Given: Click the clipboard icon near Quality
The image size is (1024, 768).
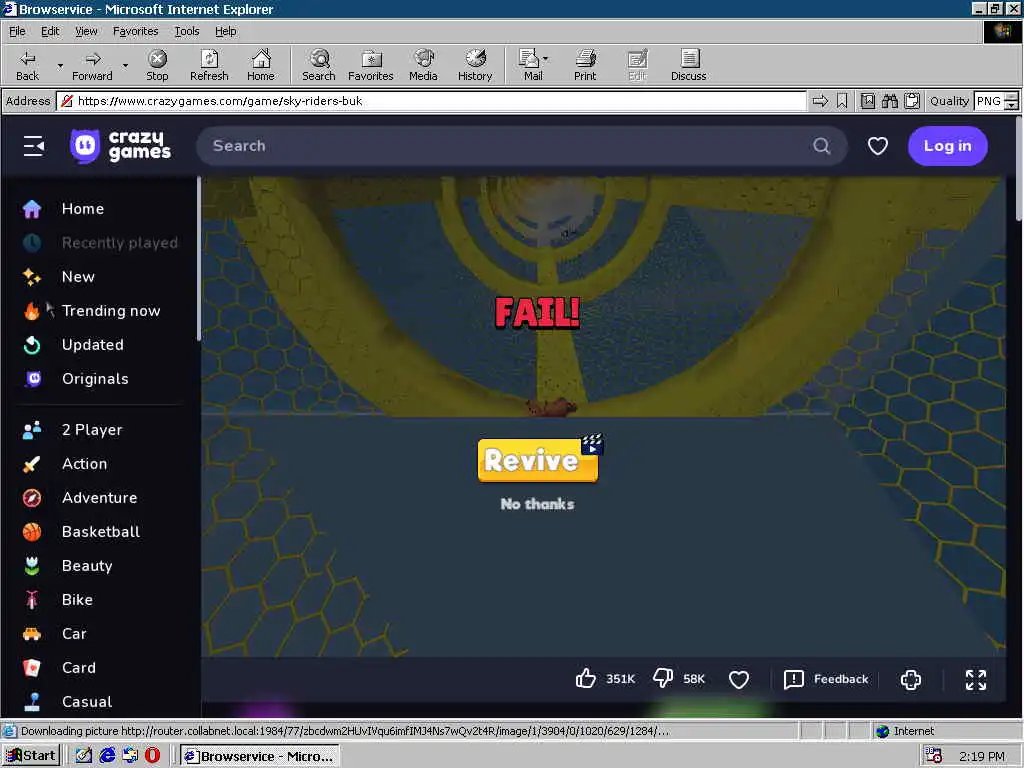Looking at the screenshot, I should [912, 101].
